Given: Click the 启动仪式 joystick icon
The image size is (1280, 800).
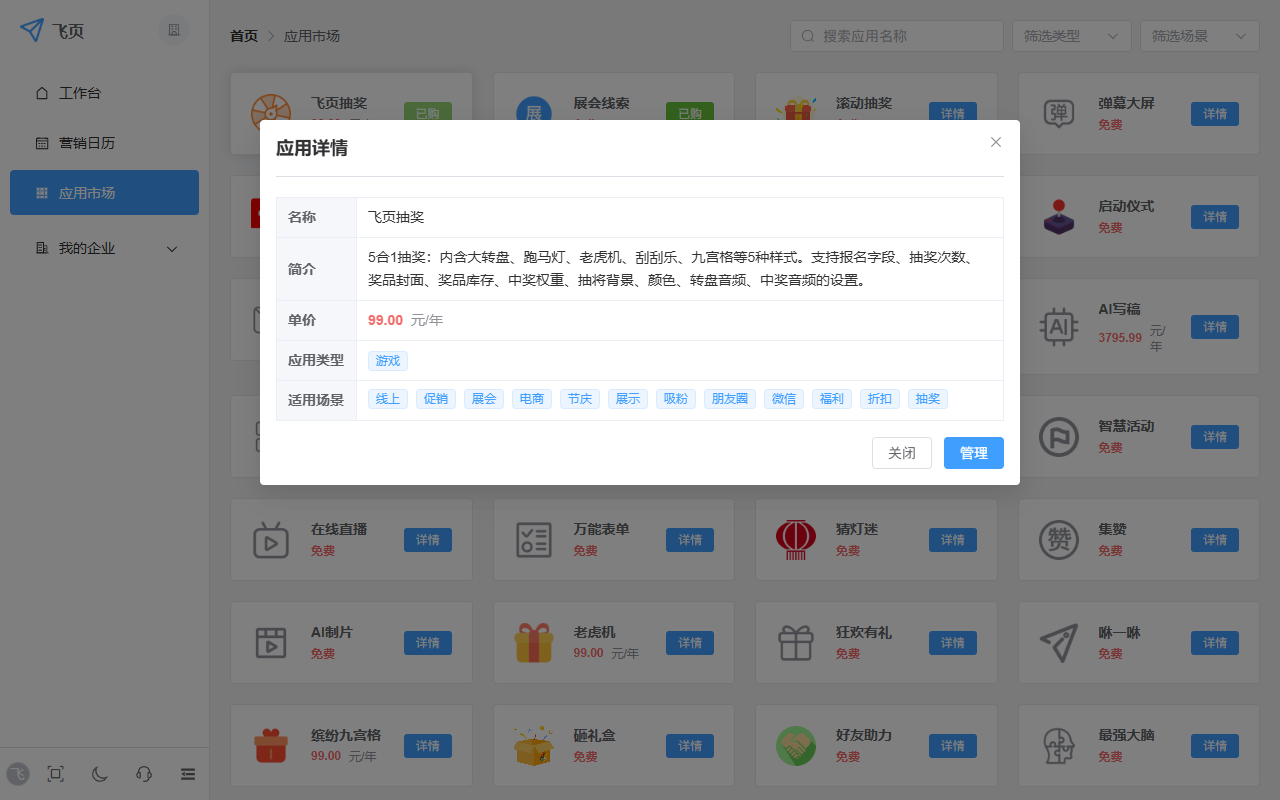Looking at the screenshot, I should point(1058,217).
